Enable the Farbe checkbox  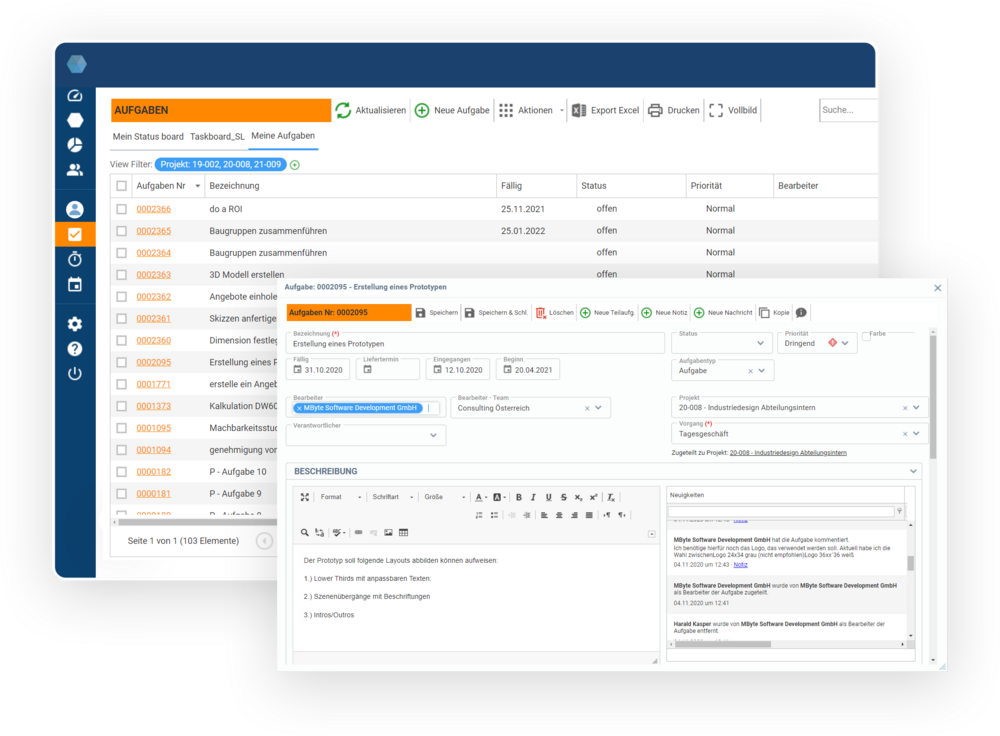pyautogui.click(x=866, y=337)
